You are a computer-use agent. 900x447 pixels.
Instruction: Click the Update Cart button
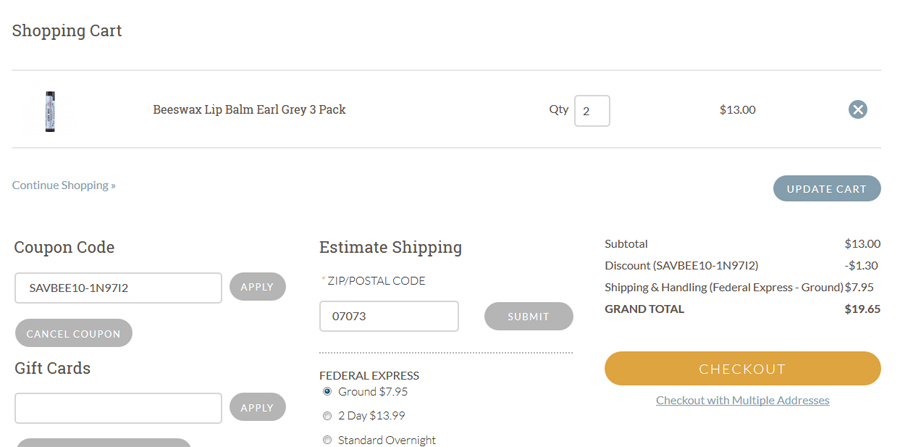827,188
